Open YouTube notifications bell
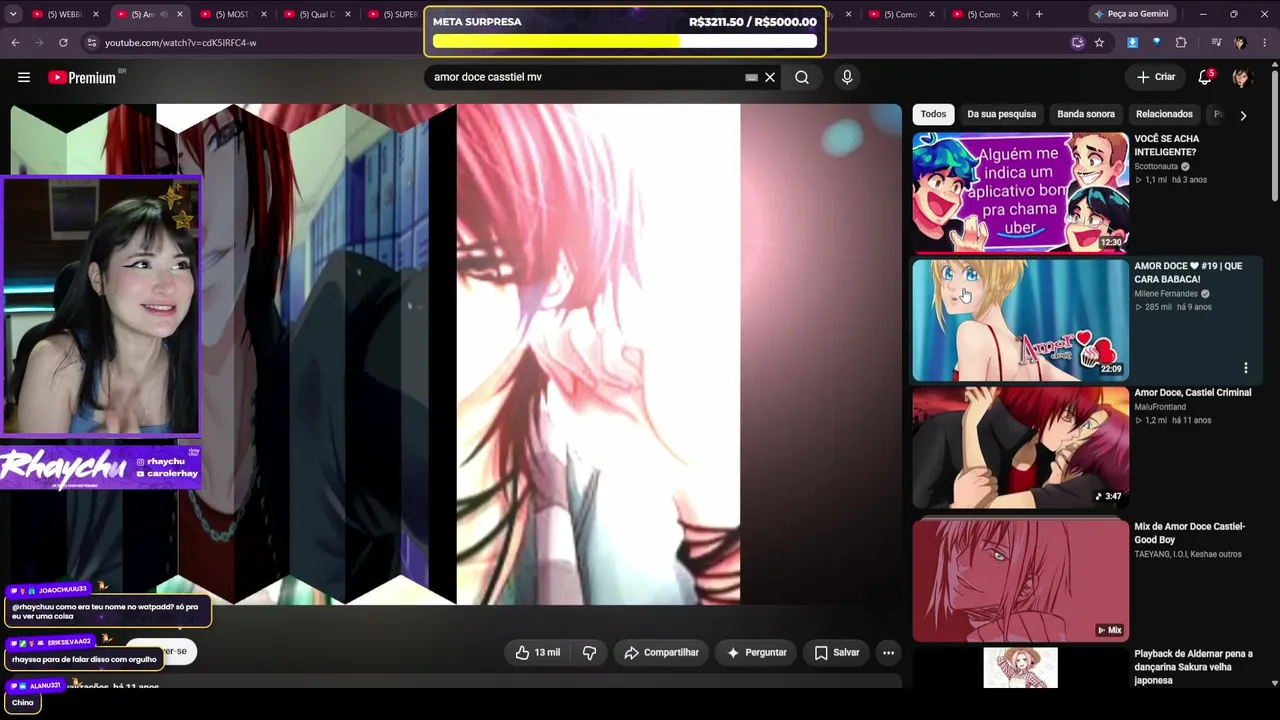 [1205, 77]
